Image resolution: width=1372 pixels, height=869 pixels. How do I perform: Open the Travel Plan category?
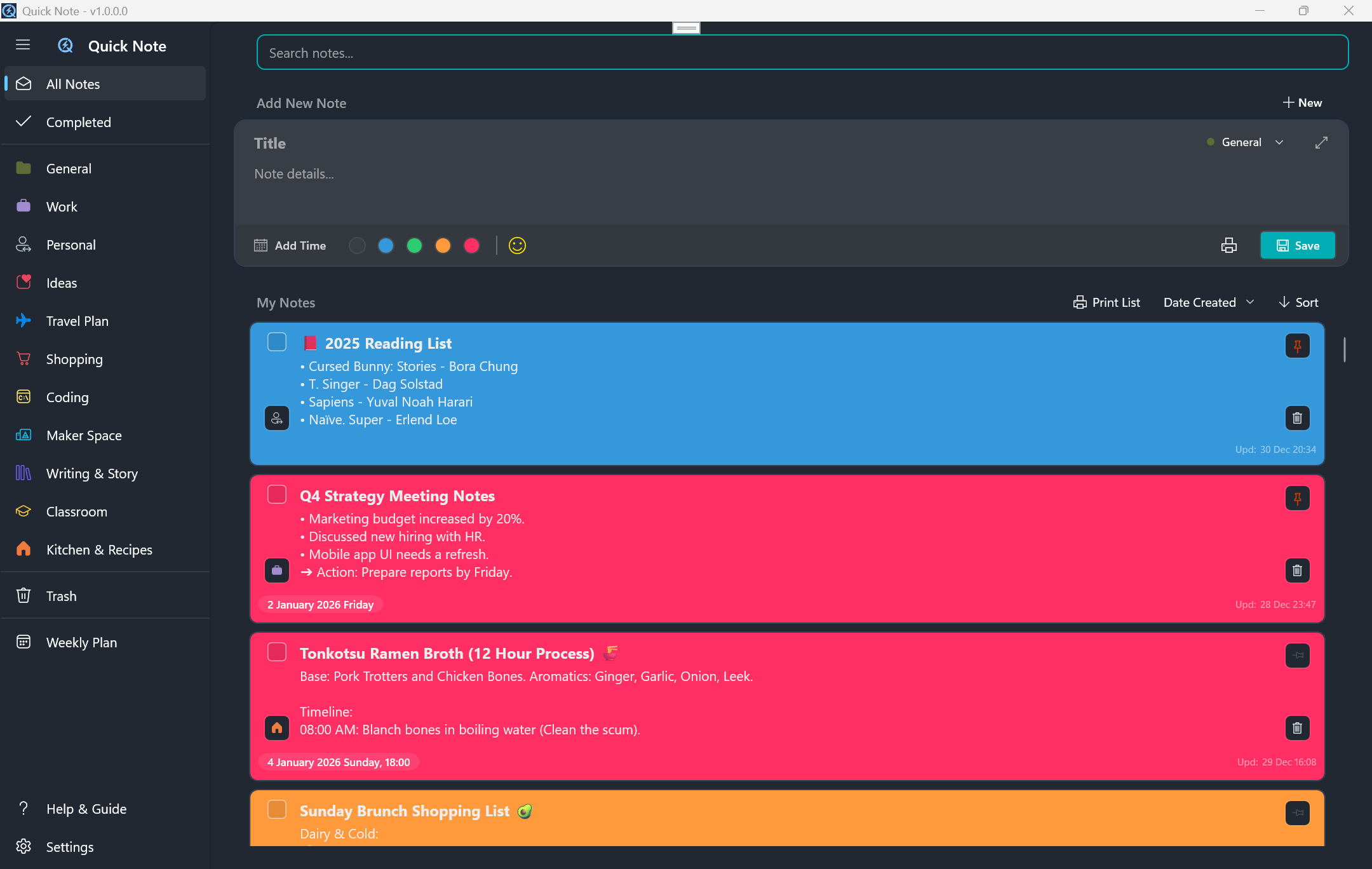coord(77,321)
